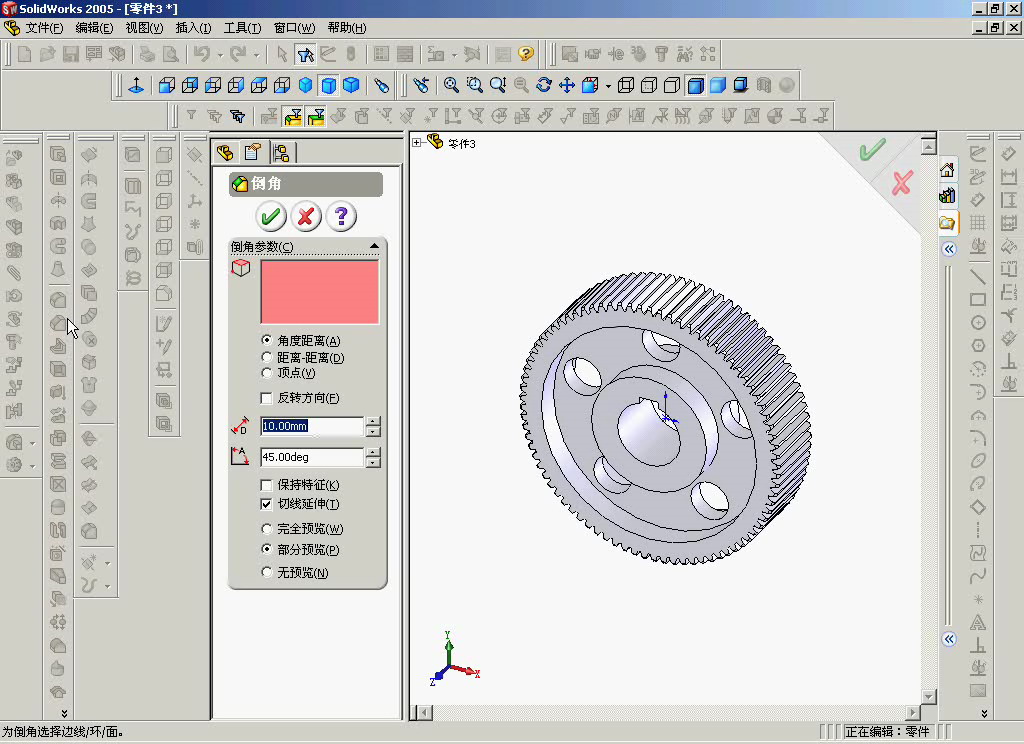Screen dimensions: 1024x744
Task: Switch to the FeatureManager design tree tab
Action: (x=225, y=153)
